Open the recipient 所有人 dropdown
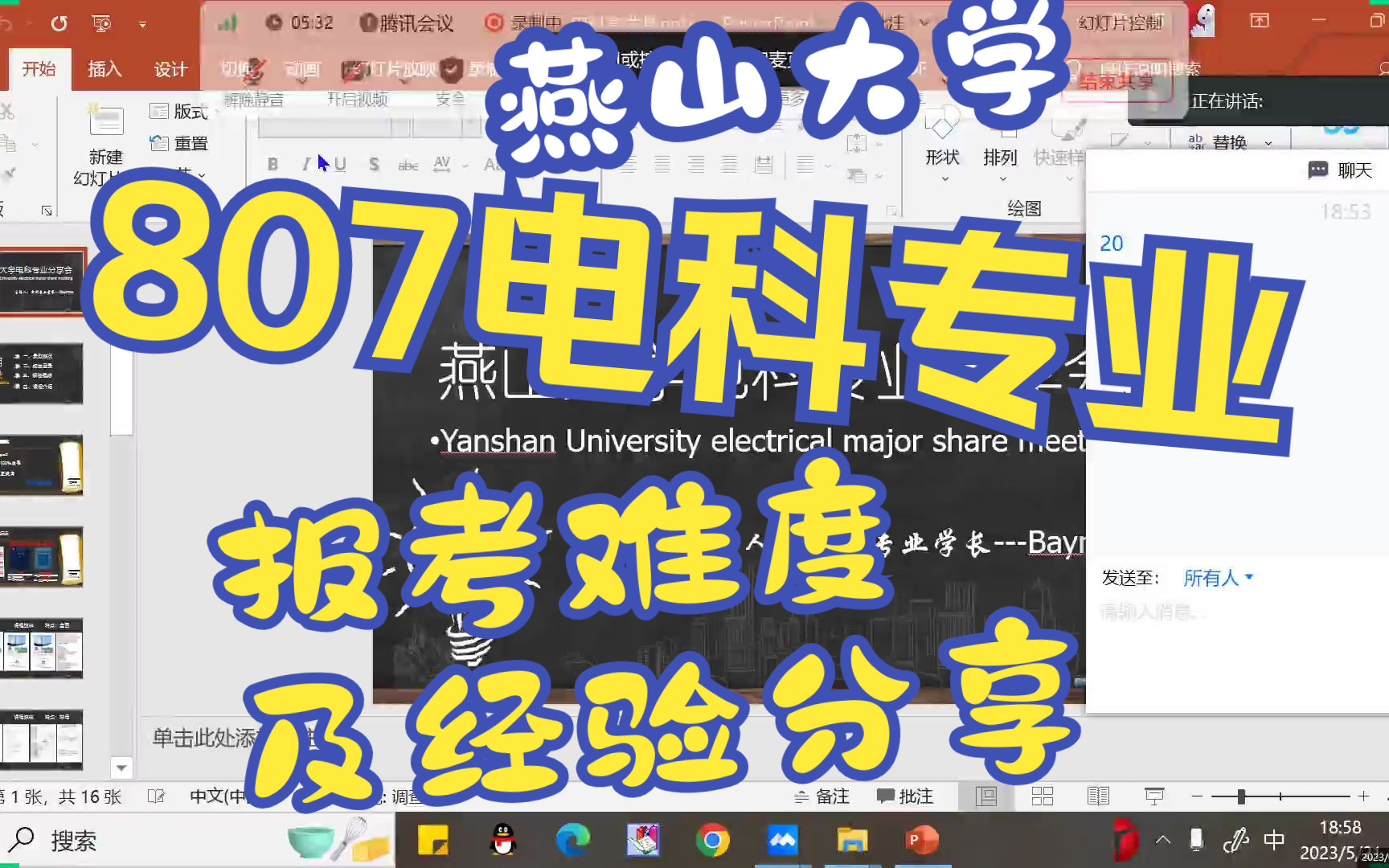The image size is (1389, 868). [1218, 577]
